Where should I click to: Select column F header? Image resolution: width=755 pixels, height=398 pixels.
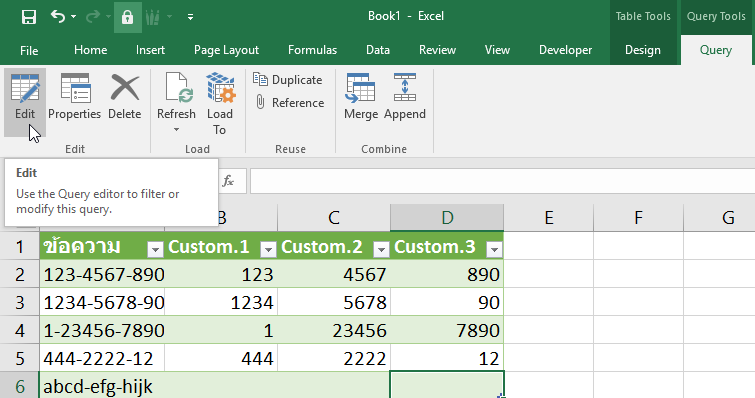pyautogui.click(x=638, y=218)
